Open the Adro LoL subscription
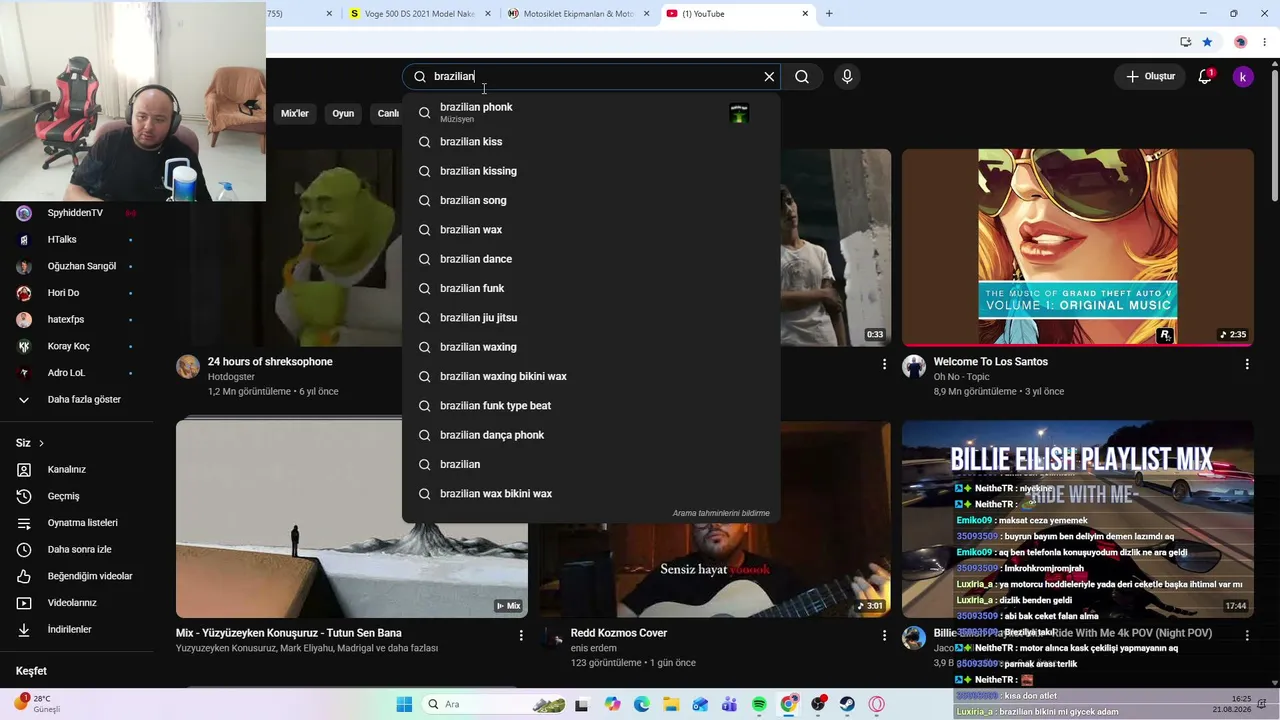 point(77,373)
